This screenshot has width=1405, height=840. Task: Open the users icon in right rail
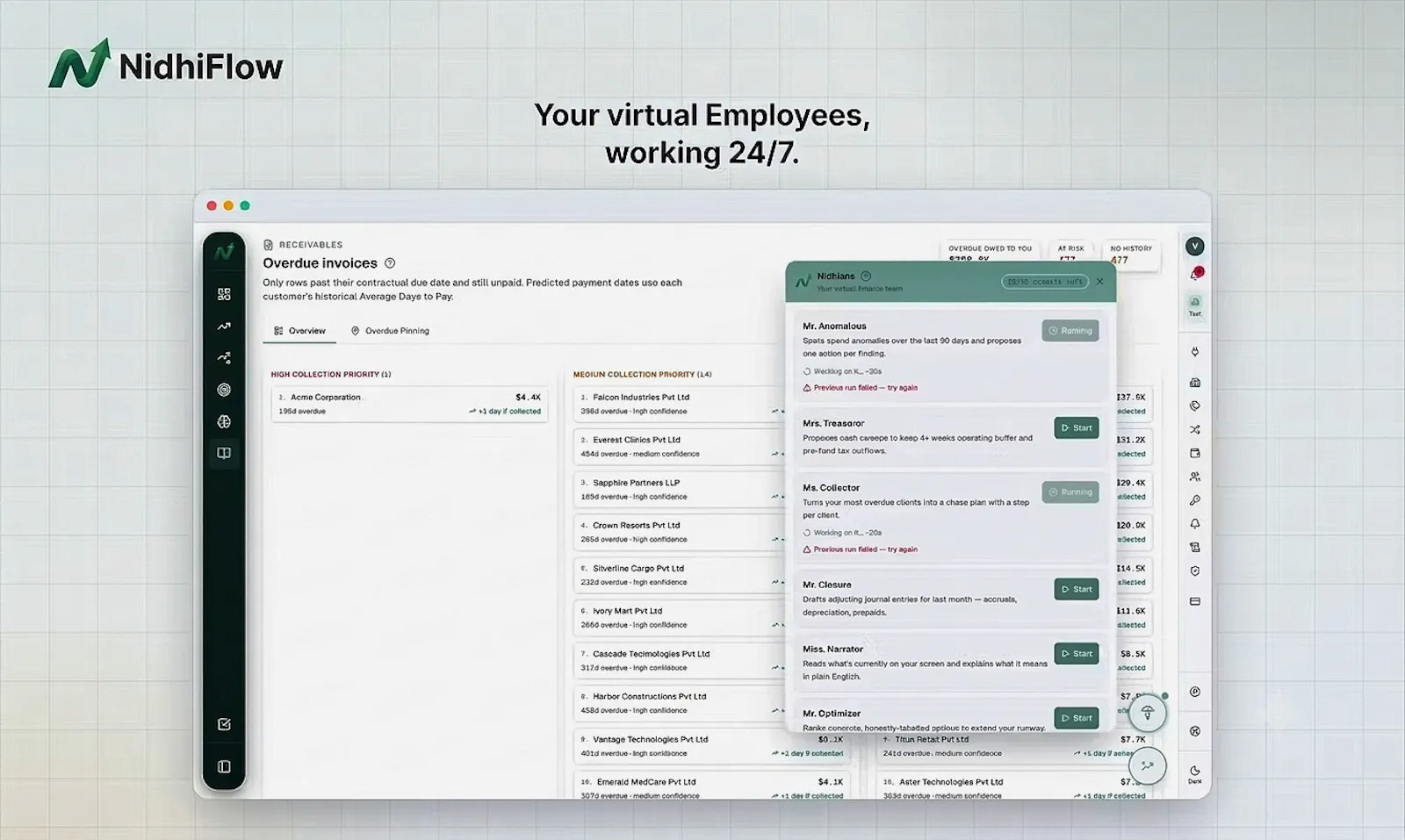tap(1195, 477)
